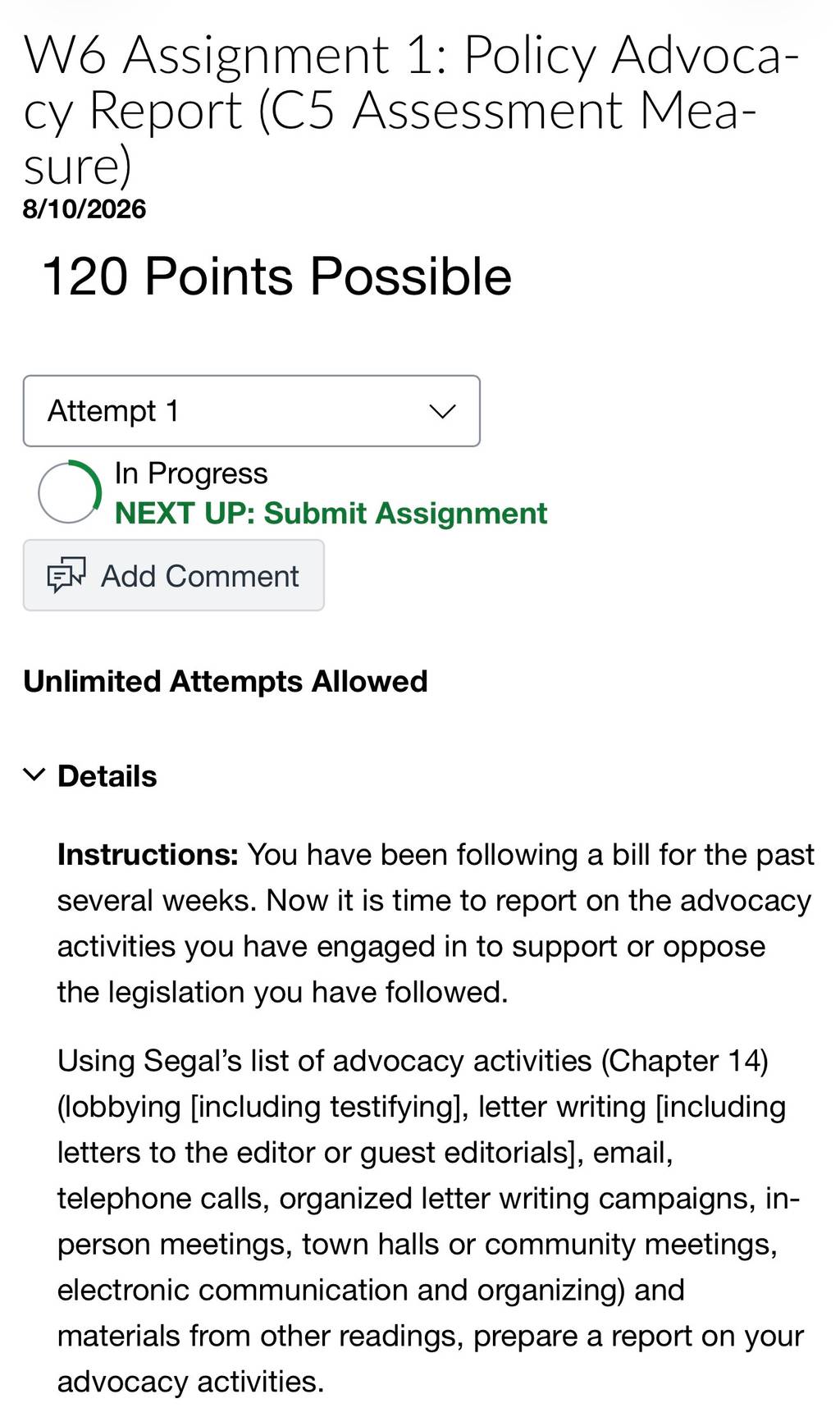This screenshot has height=1426, width=840.
Task: Click the 120 Points Possible heading
Action: (276, 276)
